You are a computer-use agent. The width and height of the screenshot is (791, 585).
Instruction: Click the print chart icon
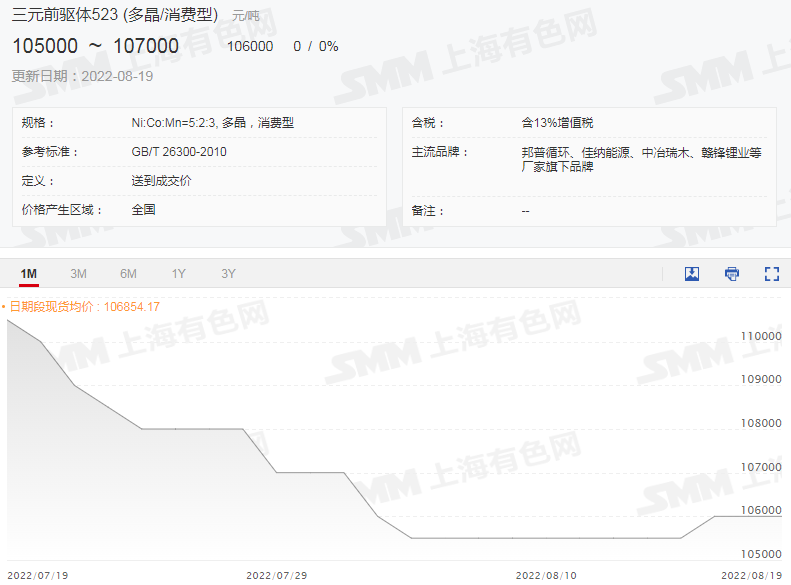point(732,274)
